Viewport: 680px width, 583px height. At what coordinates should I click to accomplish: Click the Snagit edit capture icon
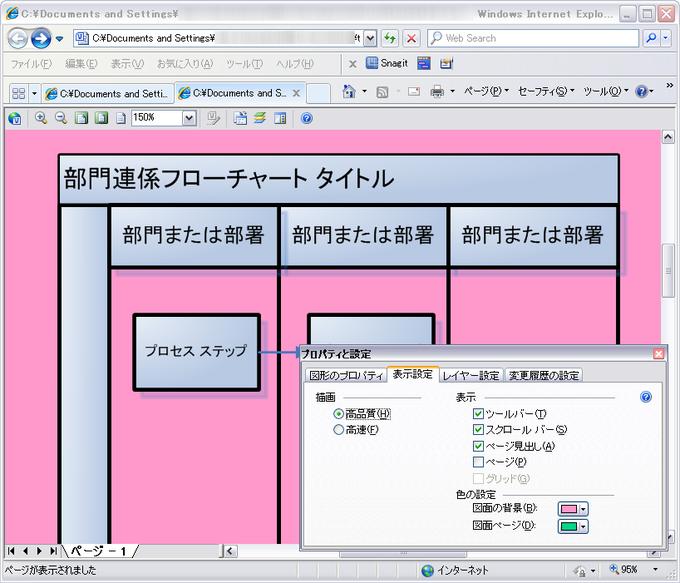(446, 63)
